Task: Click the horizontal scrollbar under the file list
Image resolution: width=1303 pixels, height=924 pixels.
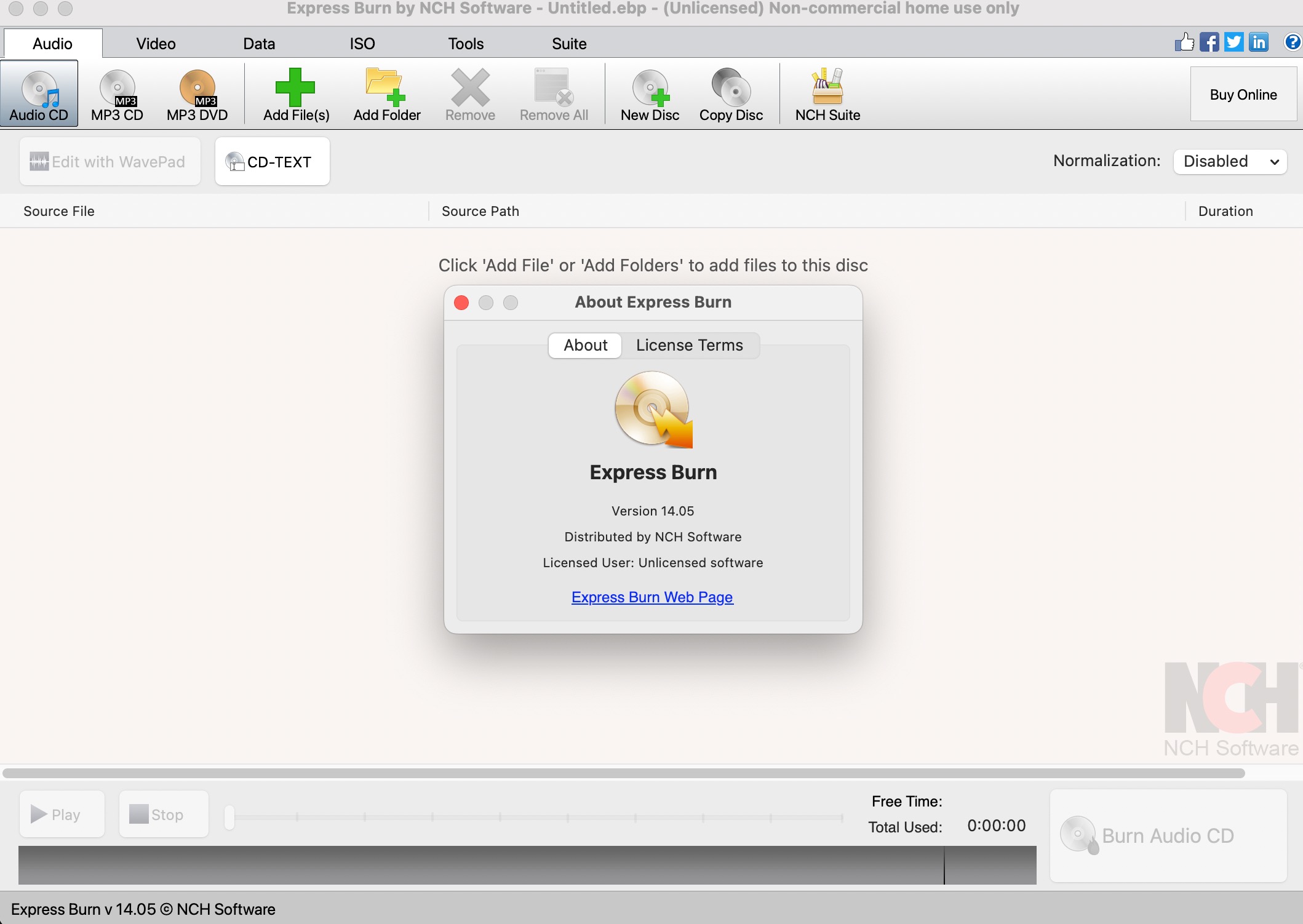Action: 624,773
